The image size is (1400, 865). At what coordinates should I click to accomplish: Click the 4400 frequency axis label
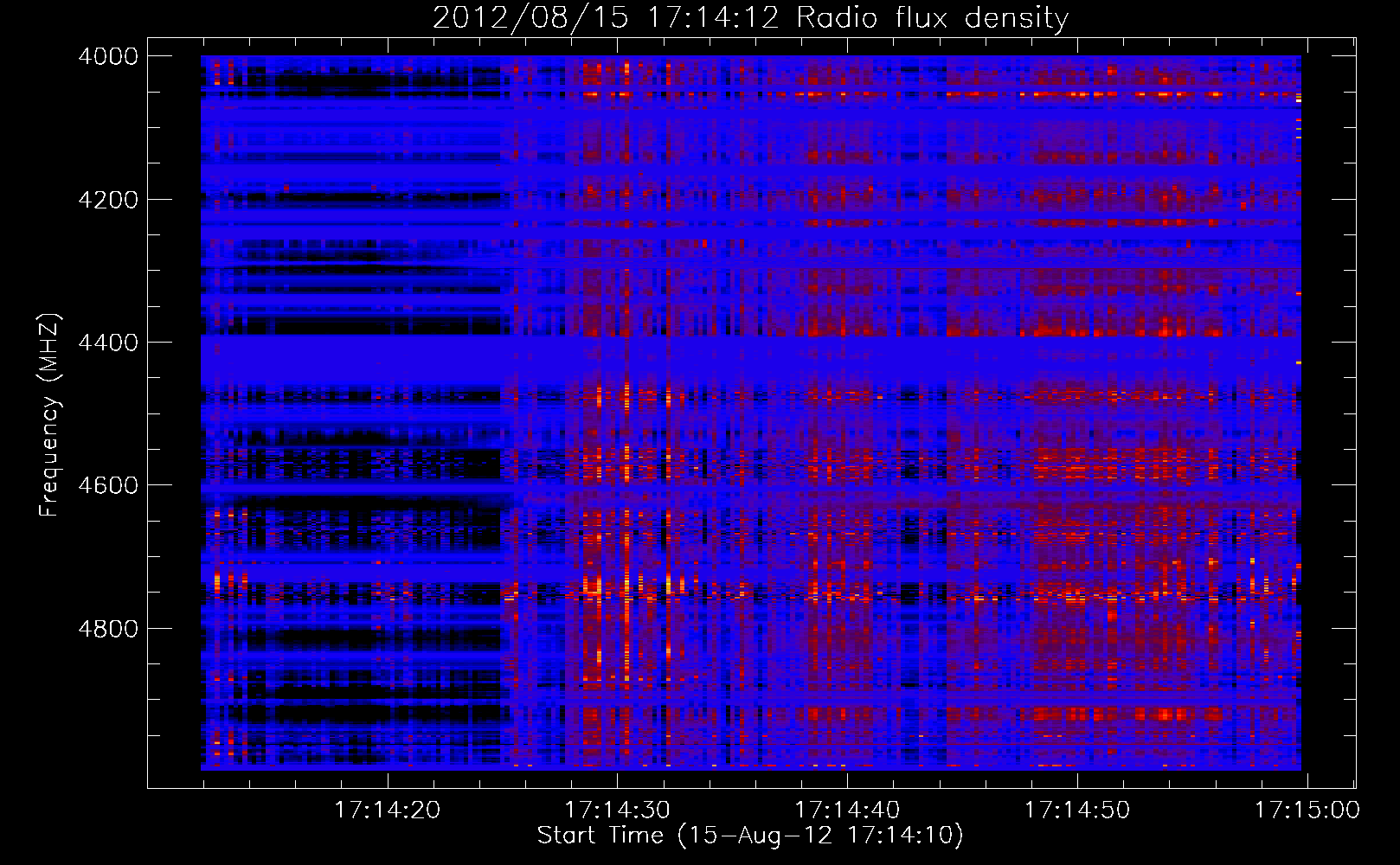[108, 343]
